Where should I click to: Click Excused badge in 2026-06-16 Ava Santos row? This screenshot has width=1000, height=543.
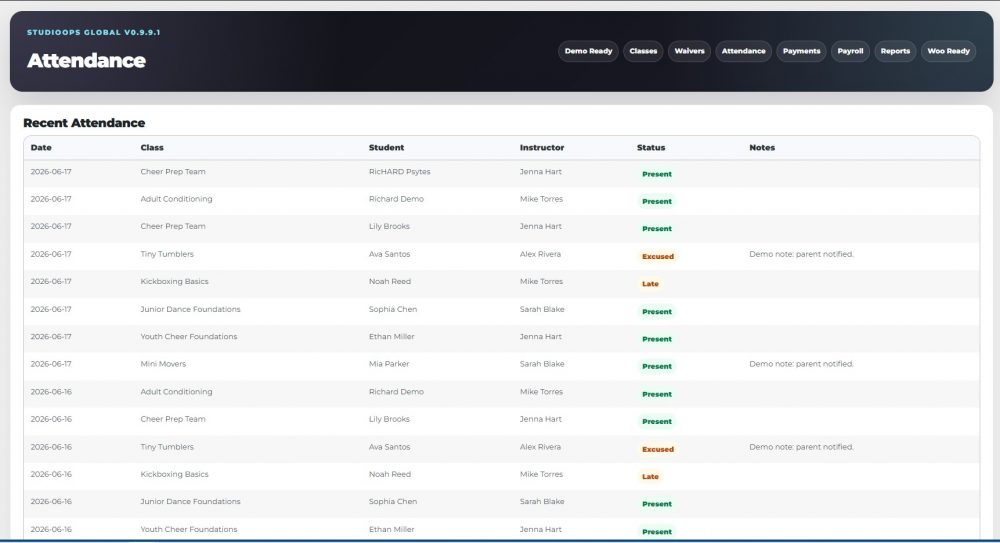tap(658, 449)
